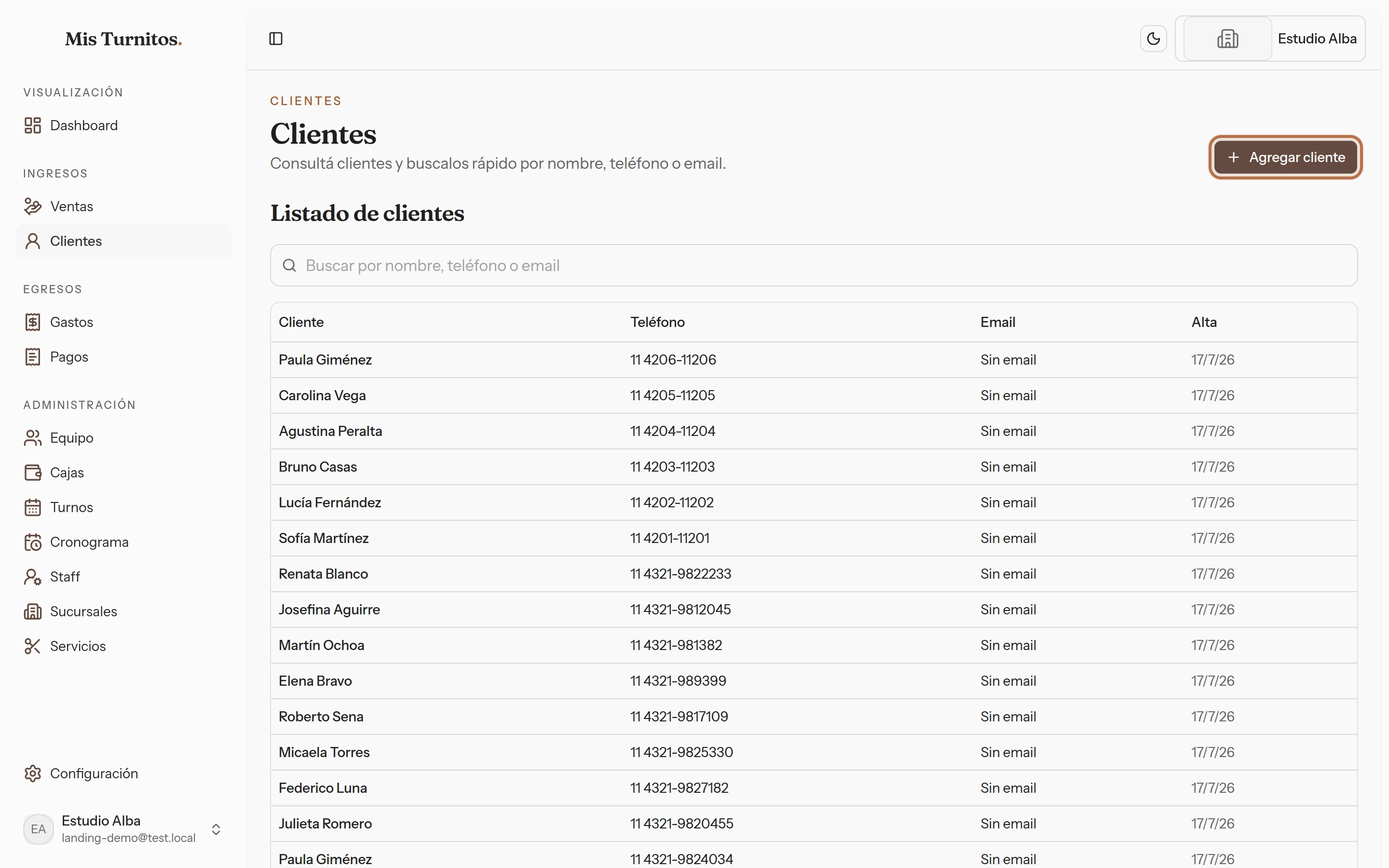Expand the Estudio Alba account menu chevron

[x=216, y=829]
